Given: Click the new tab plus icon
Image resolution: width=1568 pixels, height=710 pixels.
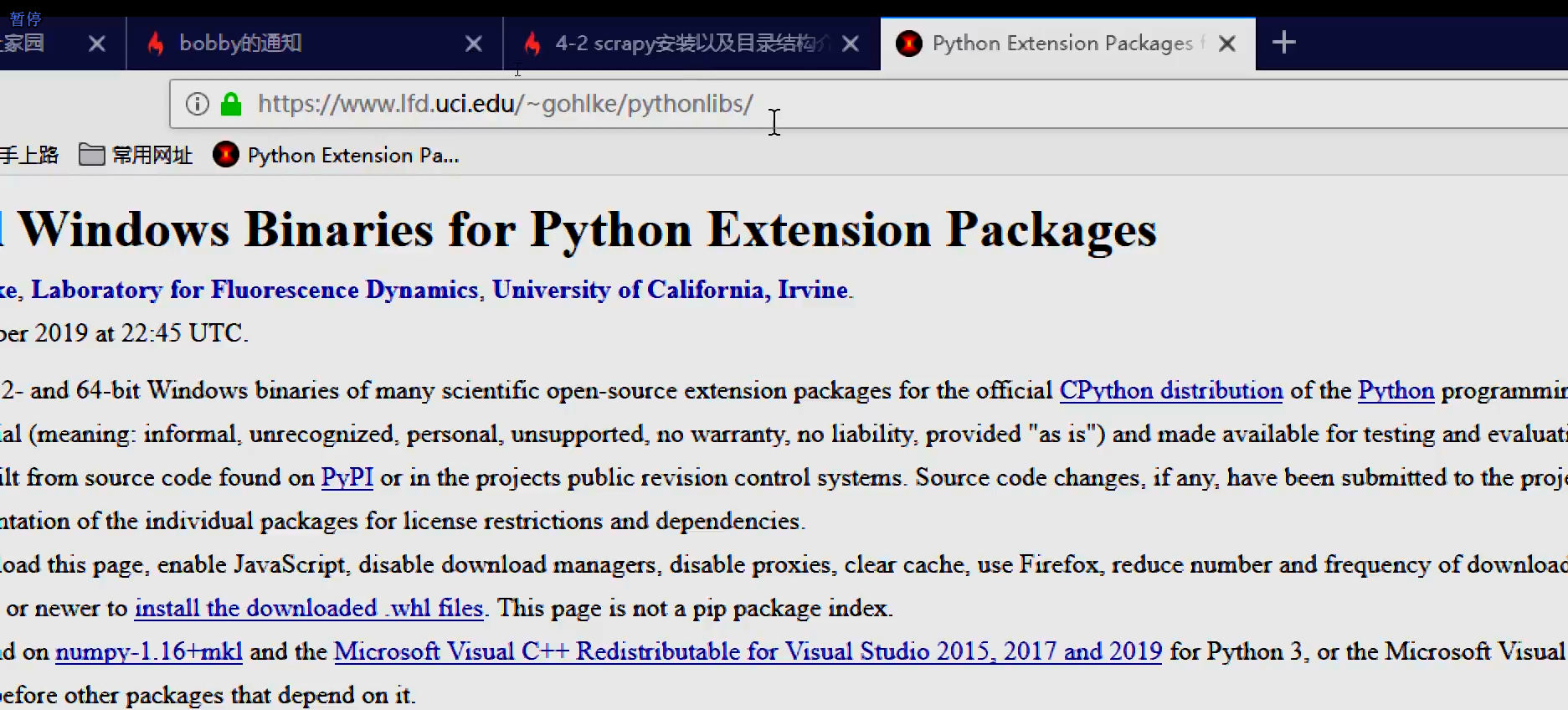Looking at the screenshot, I should [1283, 43].
